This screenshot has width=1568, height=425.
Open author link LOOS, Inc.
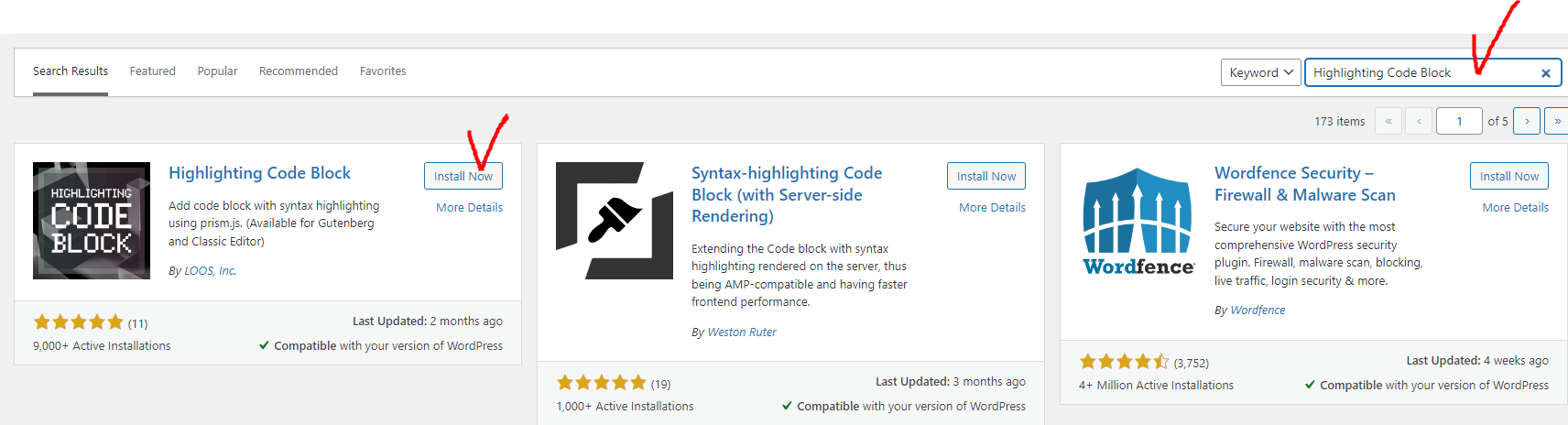211,271
